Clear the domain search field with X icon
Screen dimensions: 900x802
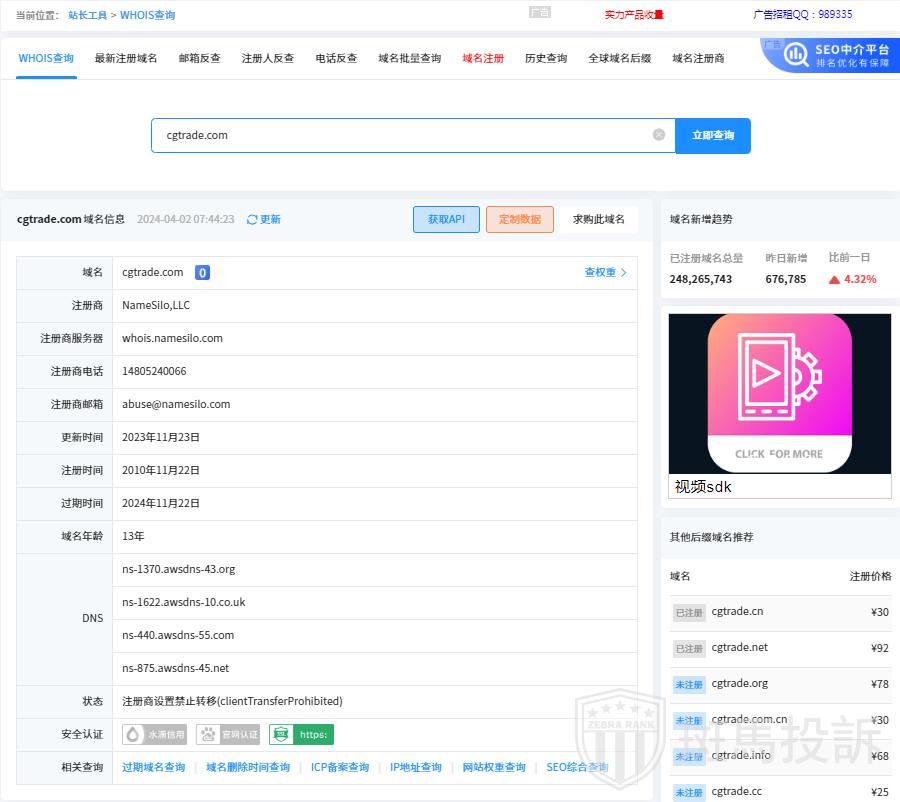point(658,135)
